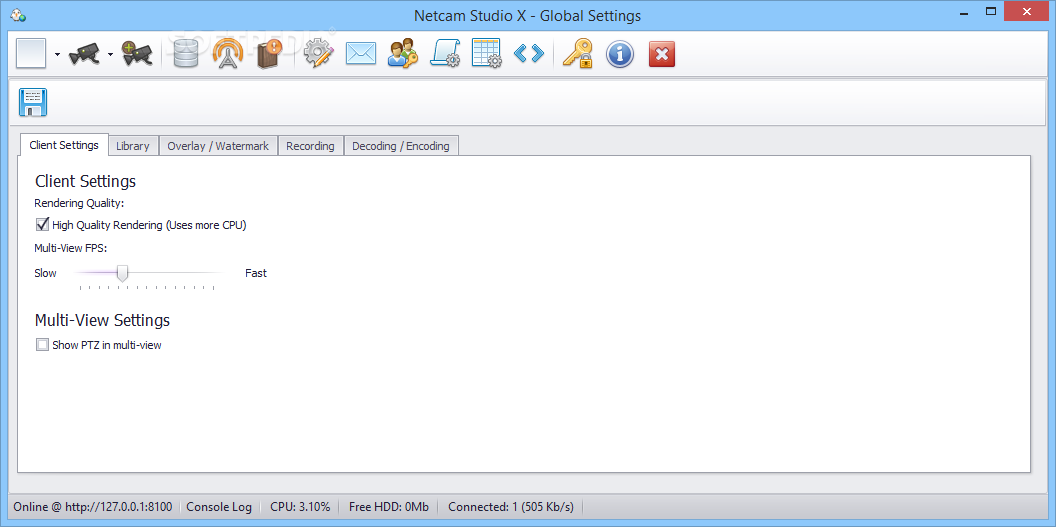Open the Decoding / Encoding tab
This screenshot has height=527, width=1056.
[401, 145]
